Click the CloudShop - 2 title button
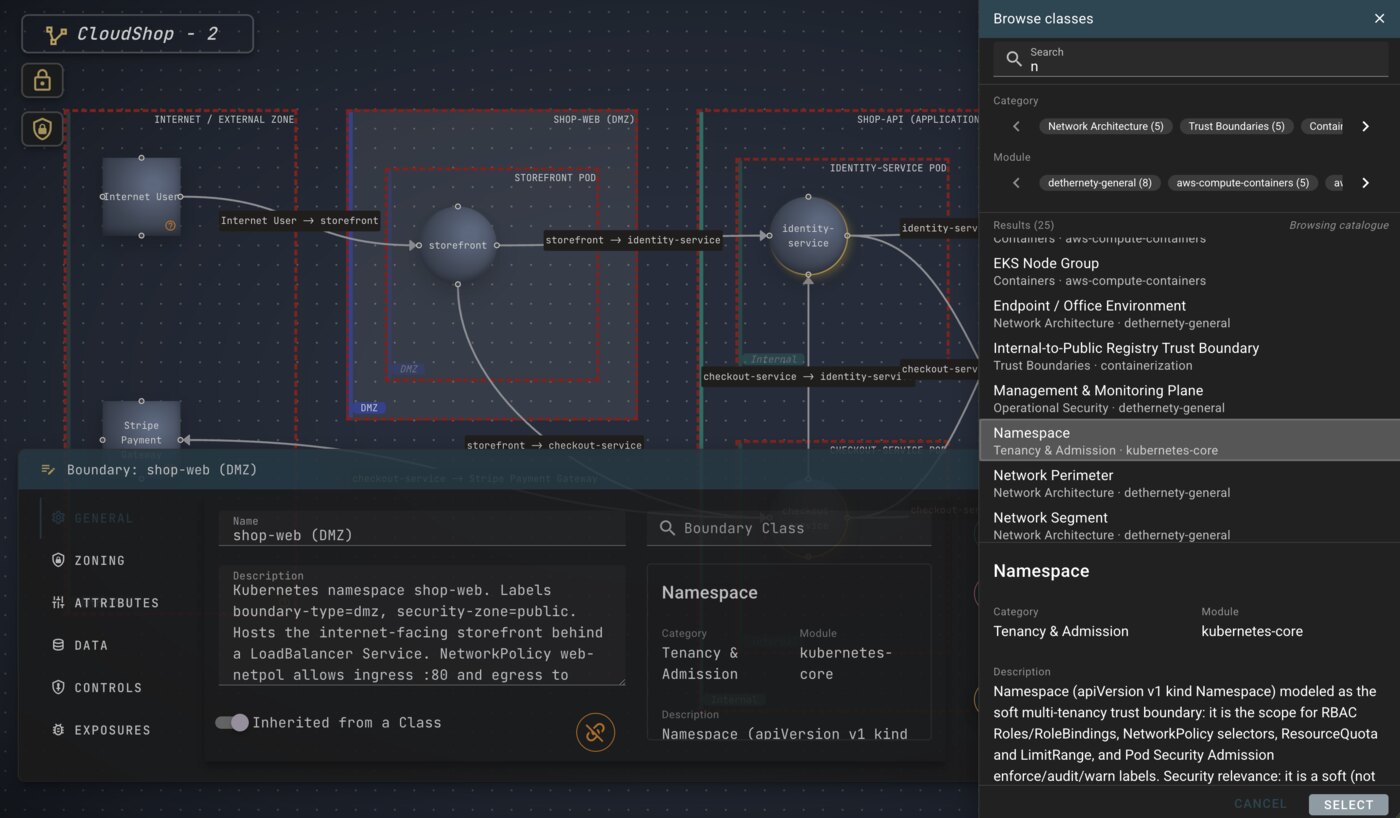The height and width of the screenshot is (818, 1400). click(x=137, y=34)
